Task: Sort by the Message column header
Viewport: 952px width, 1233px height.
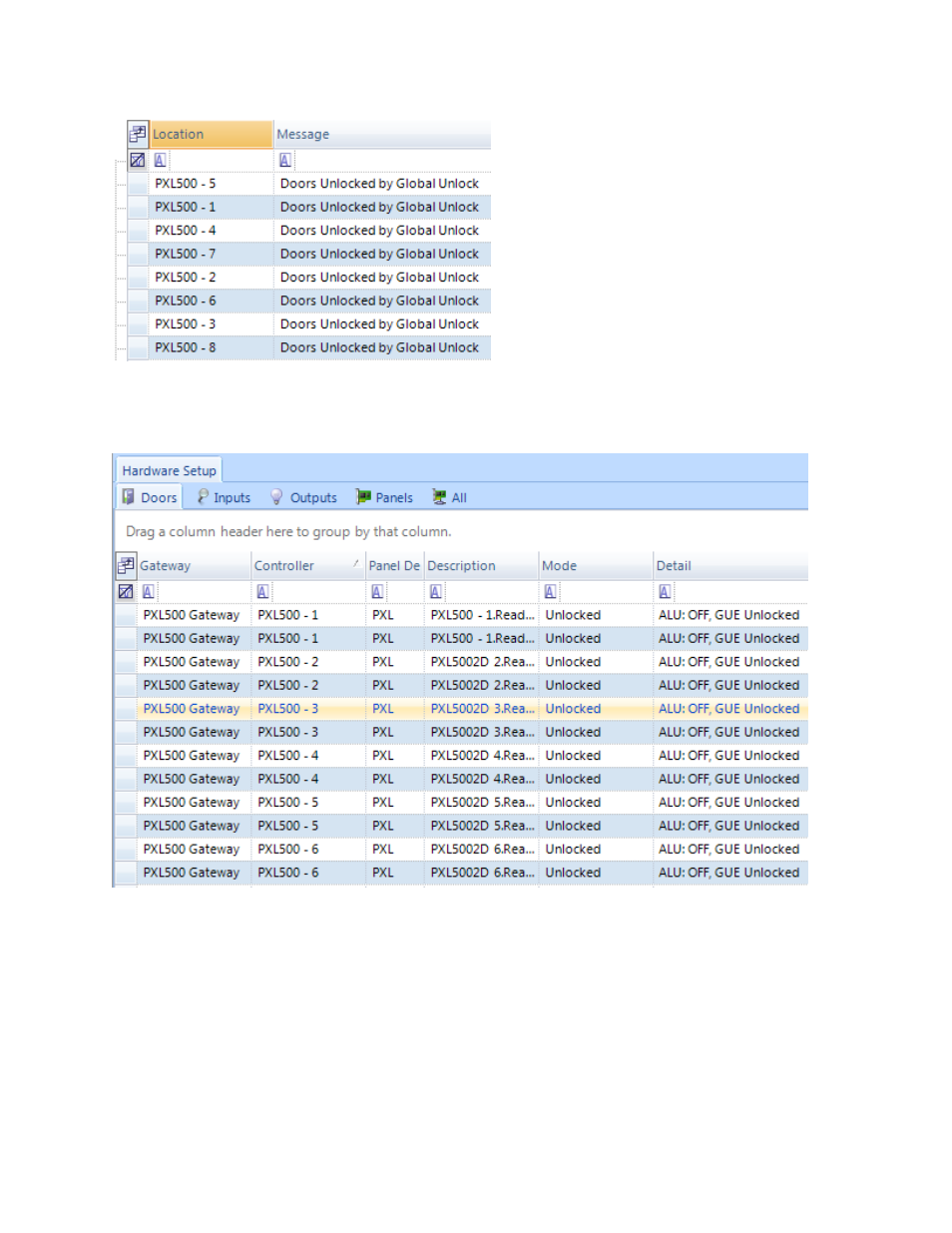Action: click(x=382, y=134)
